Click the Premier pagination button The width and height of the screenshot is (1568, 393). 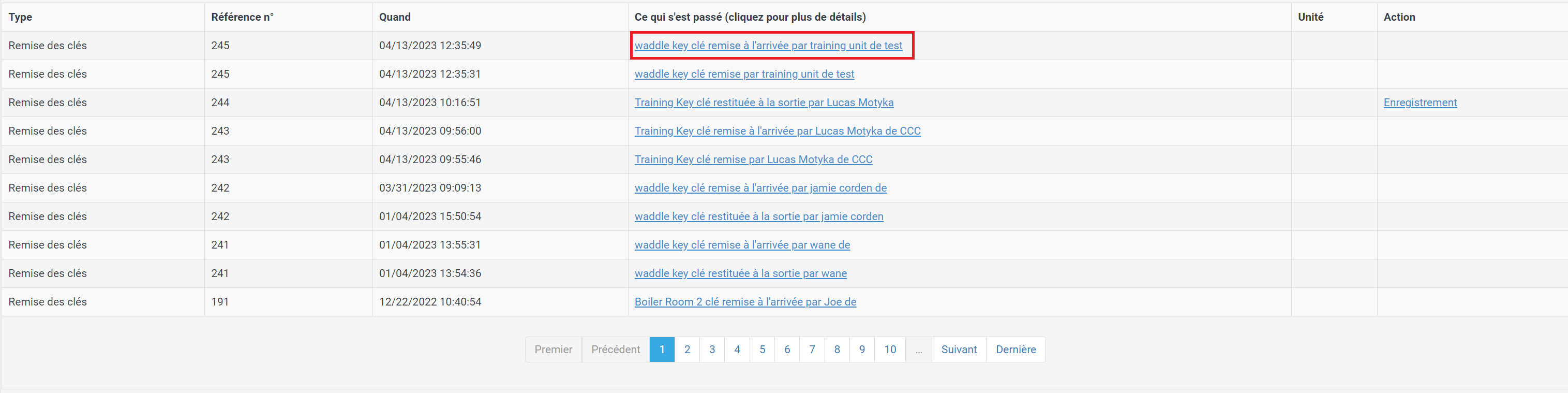coord(554,350)
